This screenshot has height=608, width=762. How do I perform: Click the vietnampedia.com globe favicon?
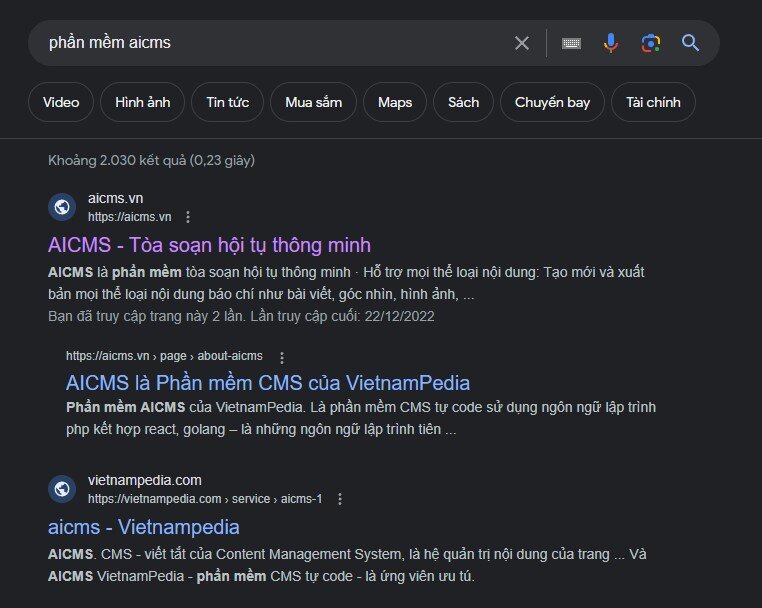62,489
